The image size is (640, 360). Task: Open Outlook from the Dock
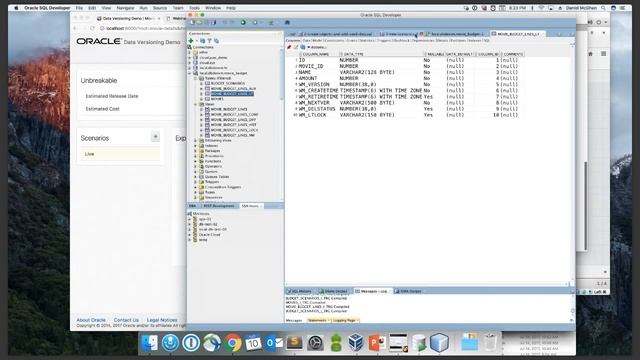274,342
